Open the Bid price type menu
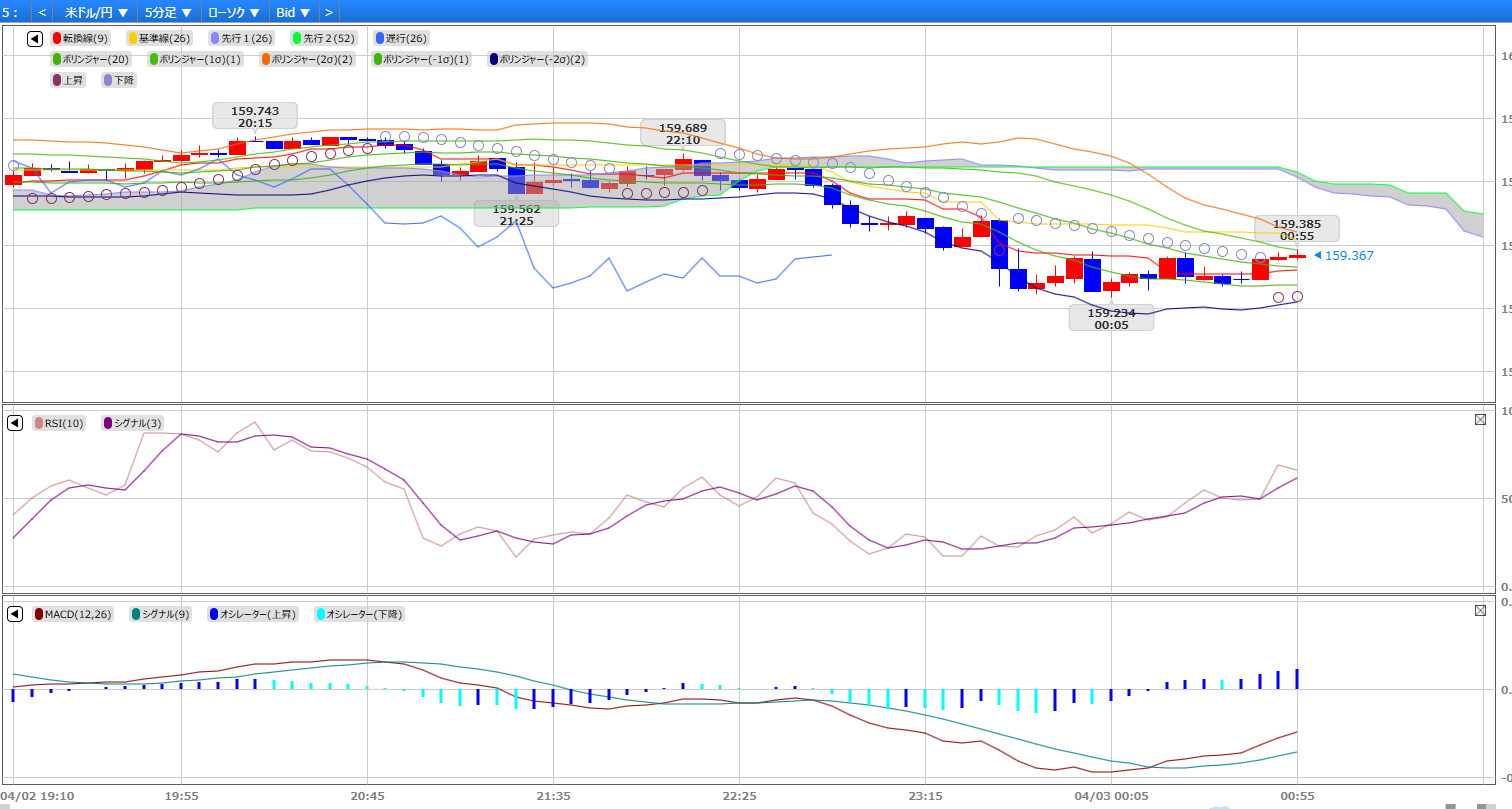 coord(292,12)
